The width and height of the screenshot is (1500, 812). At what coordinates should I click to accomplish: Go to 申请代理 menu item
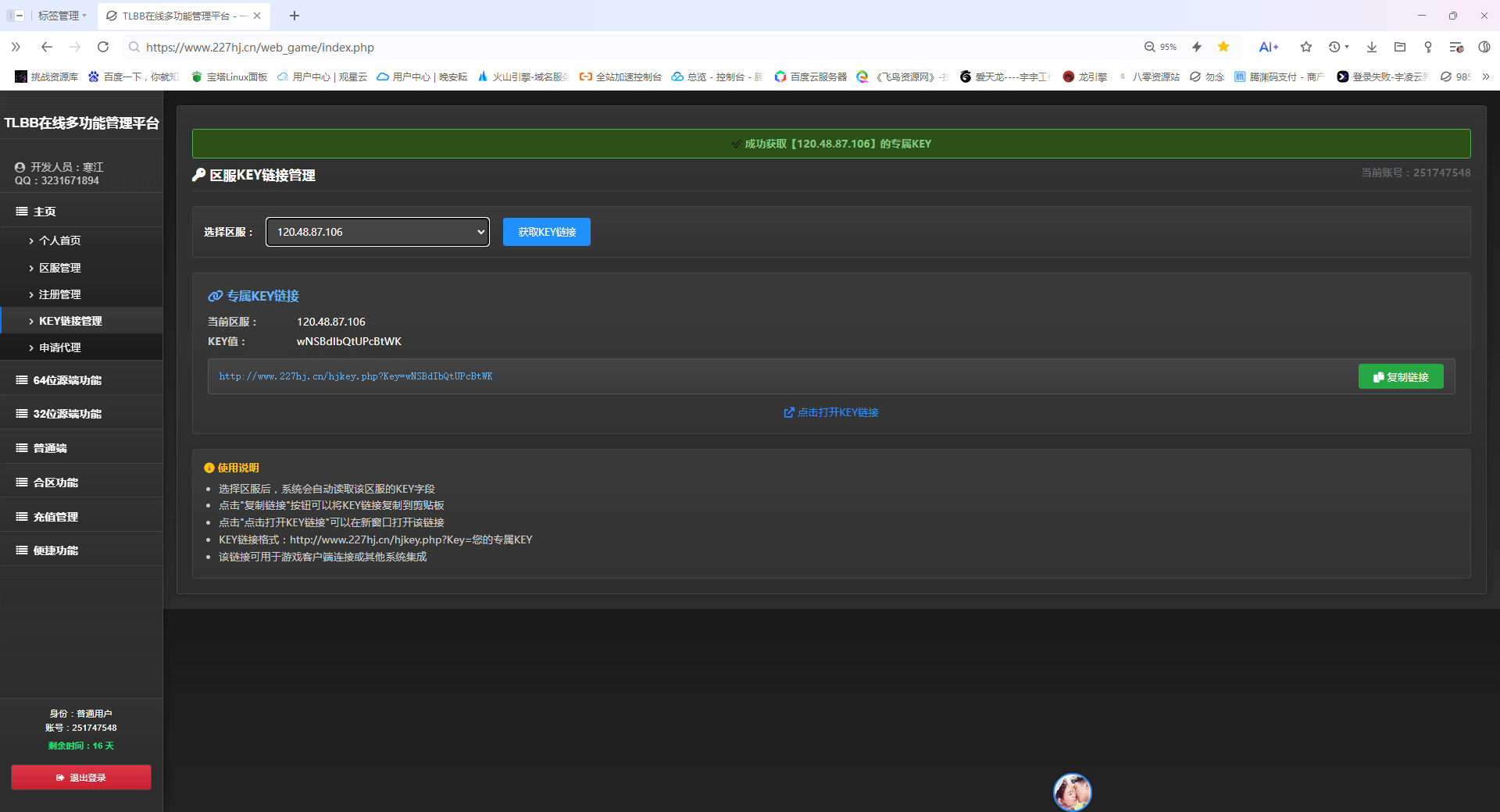tap(60, 347)
